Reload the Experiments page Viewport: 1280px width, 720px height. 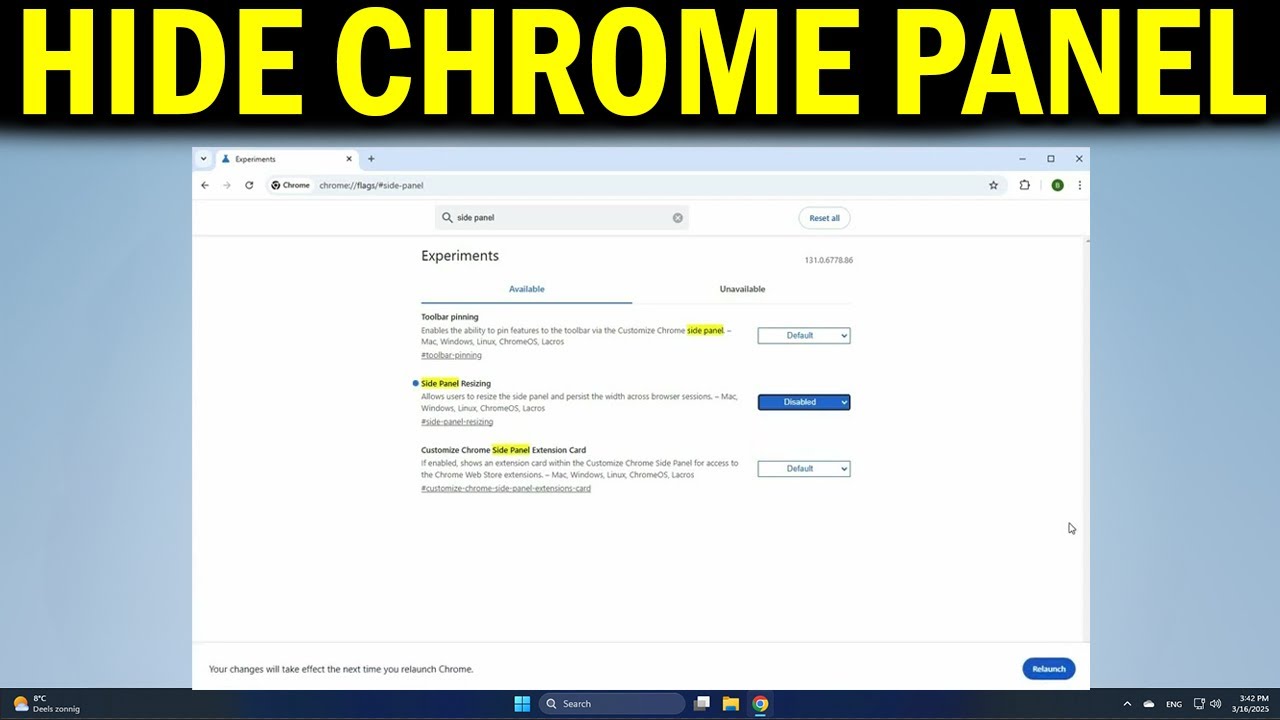pyautogui.click(x=249, y=185)
